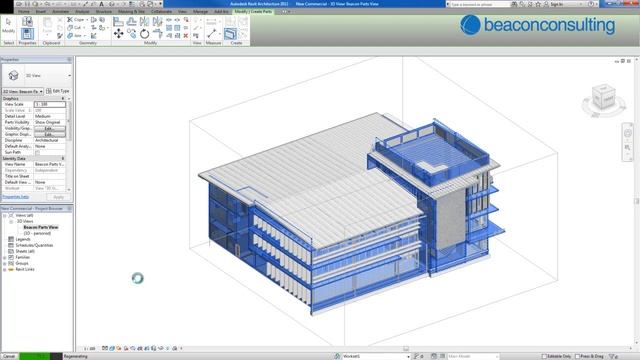Select the Trim/Extend to Corner tool
The width and height of the screenshot is (640, 360).
coord(158,33)
